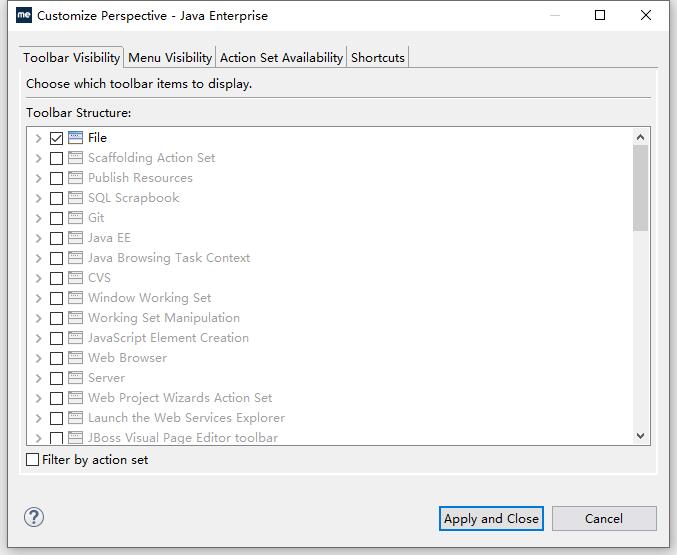This screenshot has width=677, height=555.
Task: Click the JBoss Visual Page Editor toolbar icon
Action: 75,438
